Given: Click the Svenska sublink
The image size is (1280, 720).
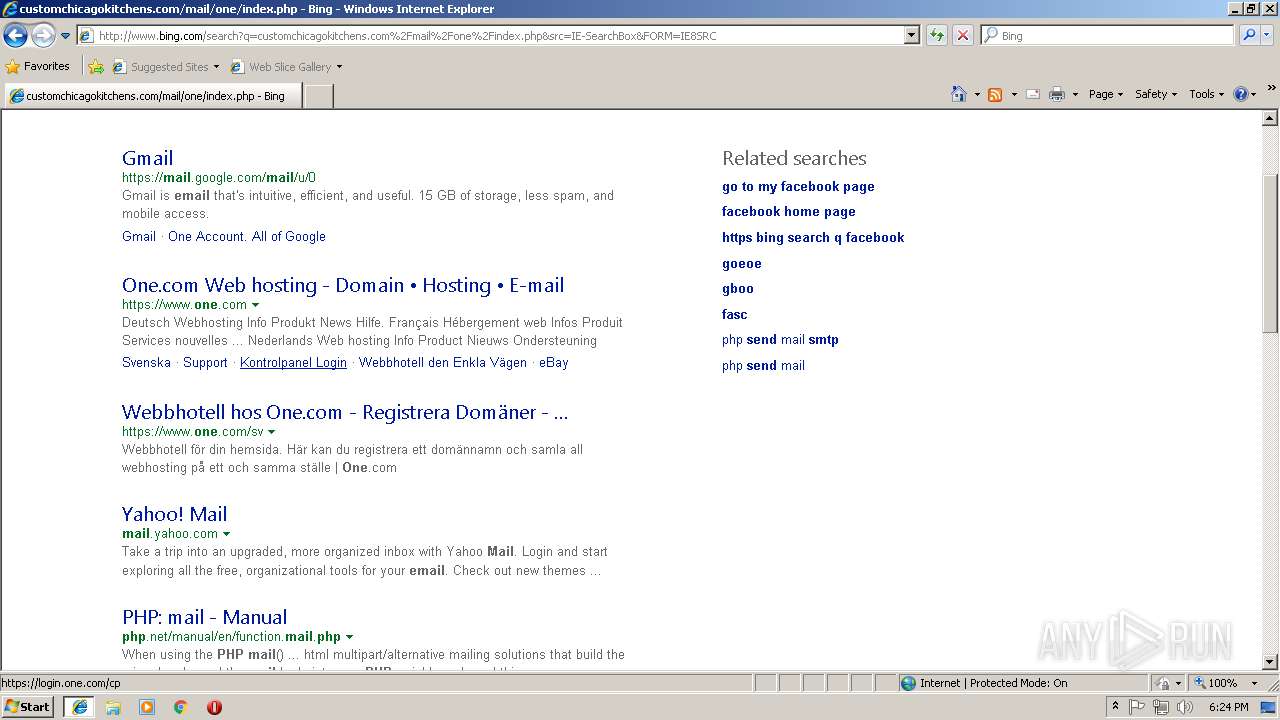Looking at the screenshot, I should tap(146, 363).
